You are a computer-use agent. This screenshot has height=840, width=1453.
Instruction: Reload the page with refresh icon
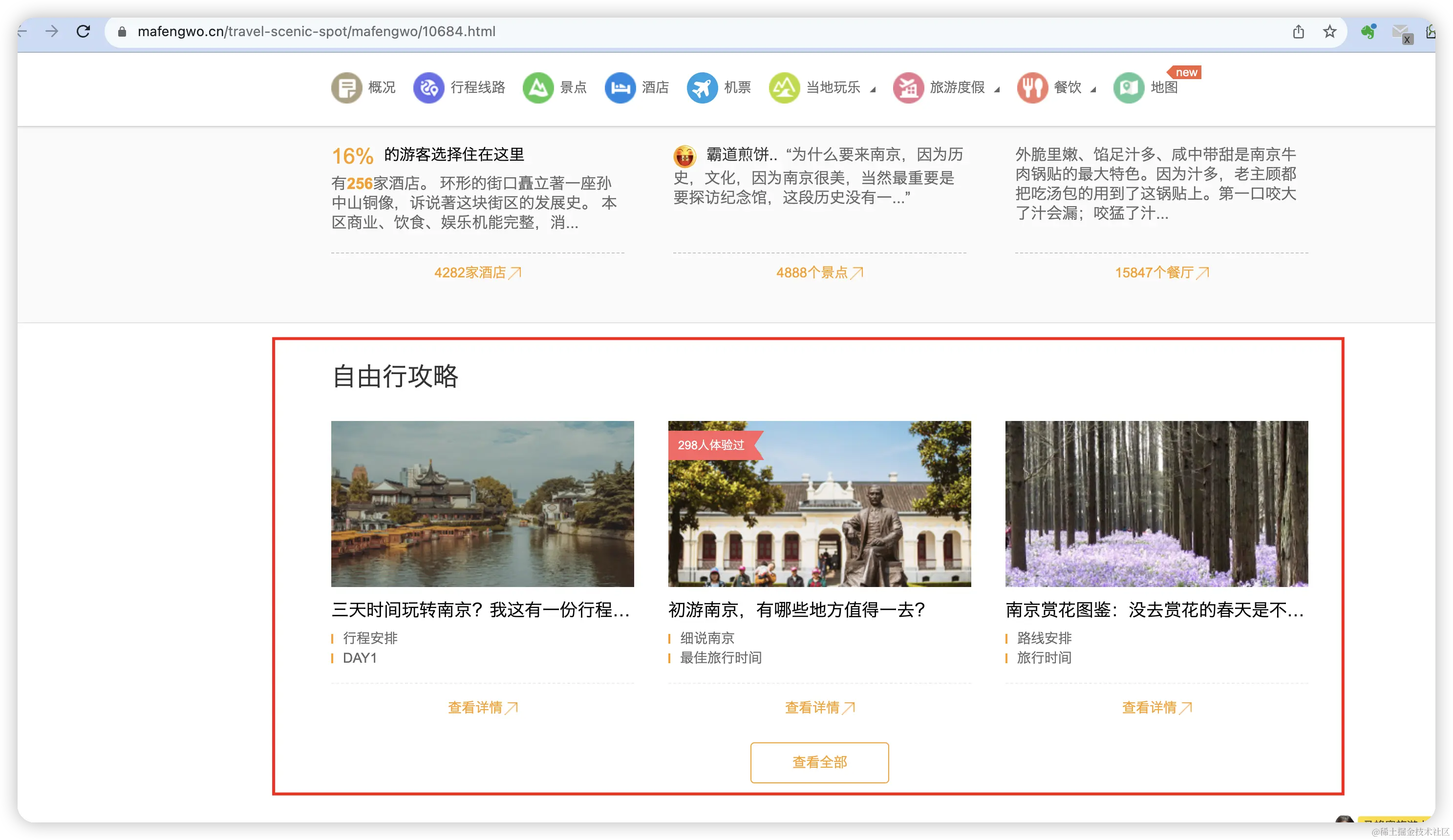tap(84, 31)
